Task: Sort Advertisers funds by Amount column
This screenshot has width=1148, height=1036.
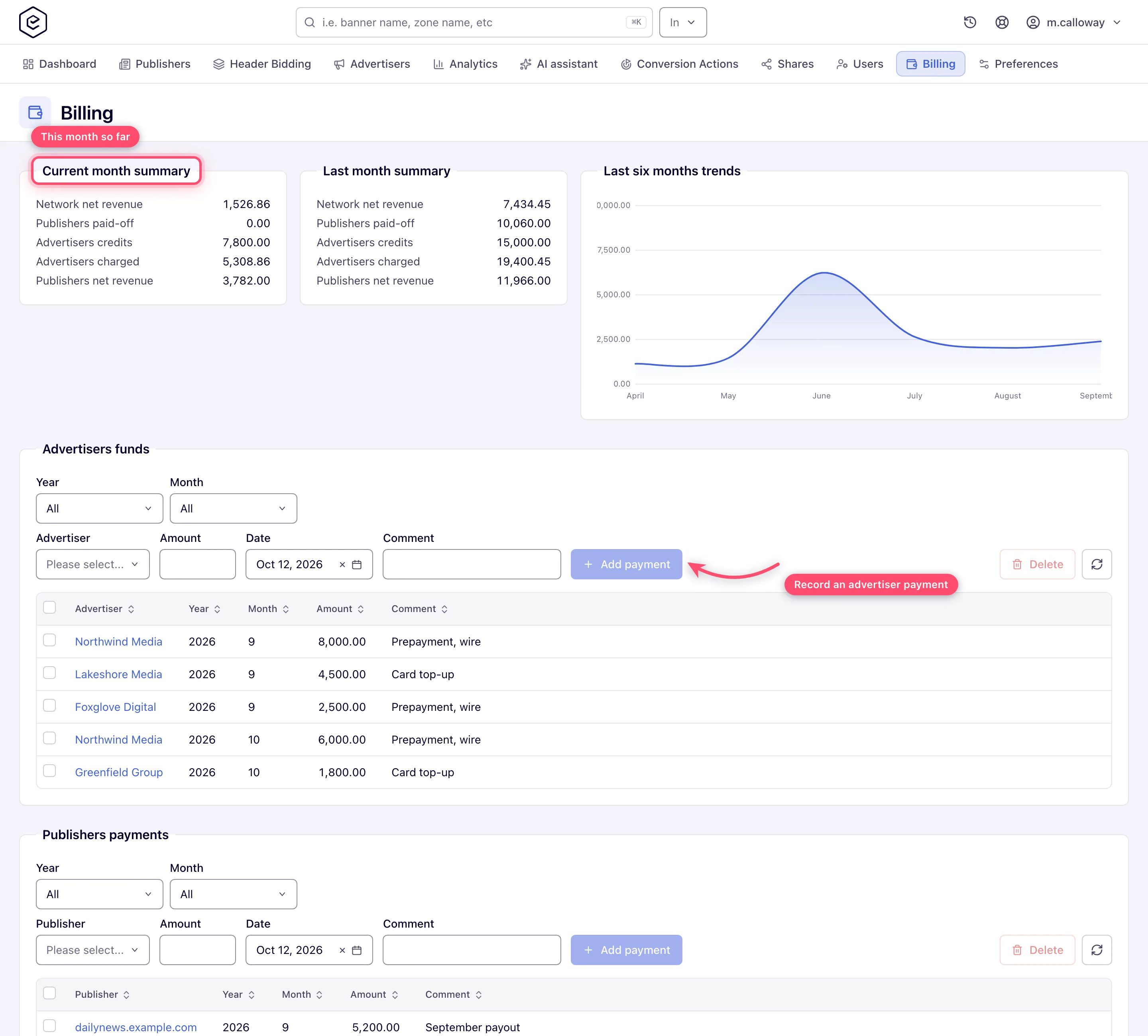Action: click(x=340, y=608)
